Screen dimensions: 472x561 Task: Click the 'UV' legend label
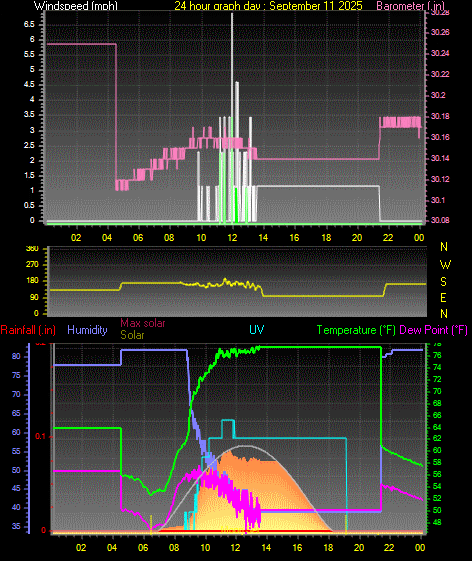257,330
